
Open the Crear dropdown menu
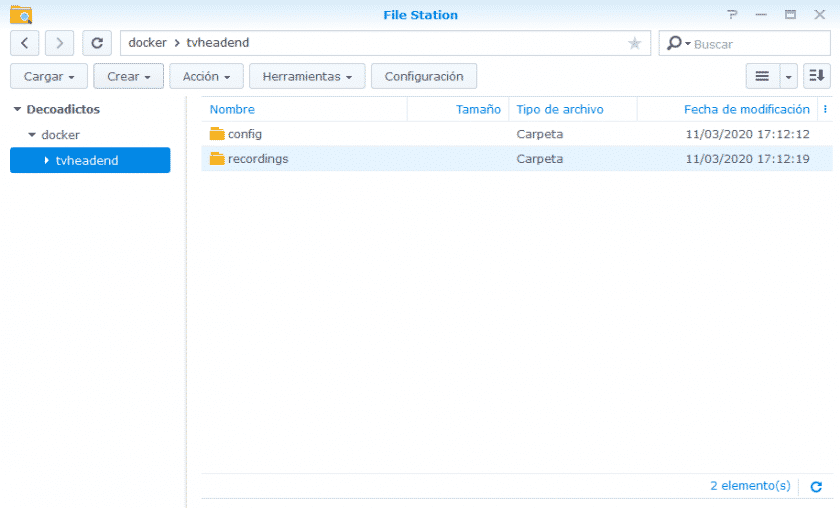pos(129,76)
